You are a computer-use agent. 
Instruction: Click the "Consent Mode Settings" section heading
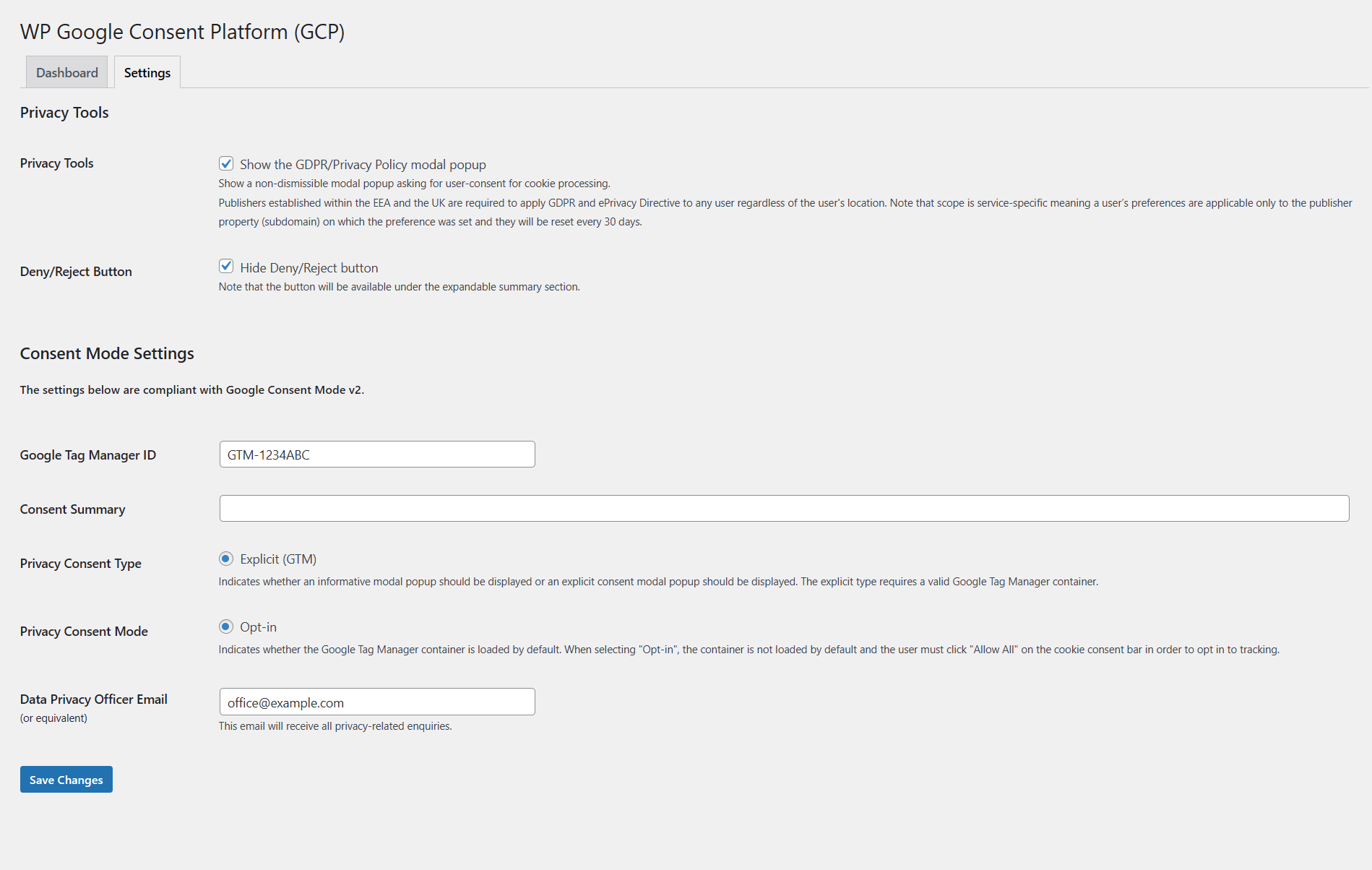pyautogui.click(x=107, y=353)
